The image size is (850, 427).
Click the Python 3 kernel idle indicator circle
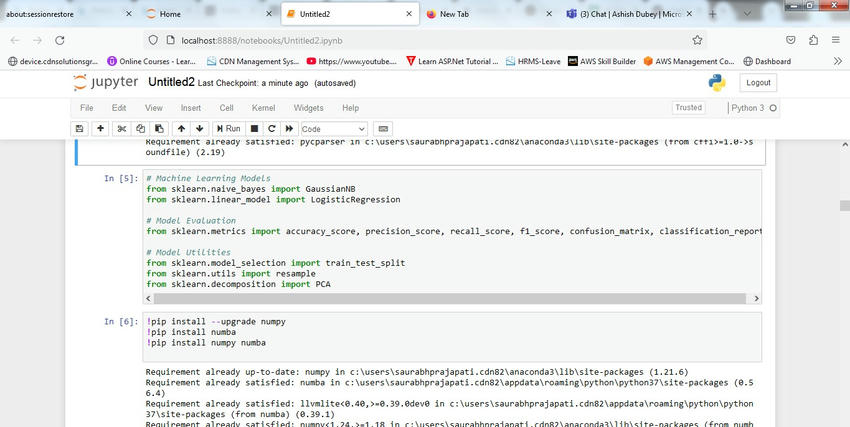tap(773, 108)
